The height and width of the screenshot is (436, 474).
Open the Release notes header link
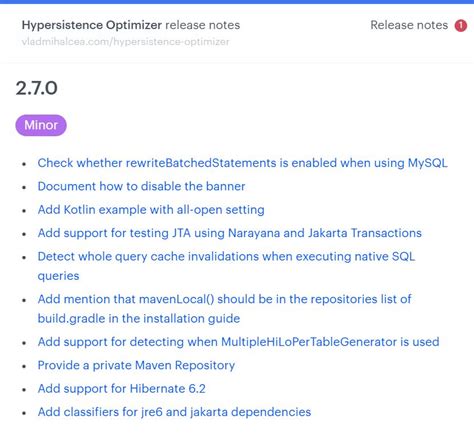point(409,25)
